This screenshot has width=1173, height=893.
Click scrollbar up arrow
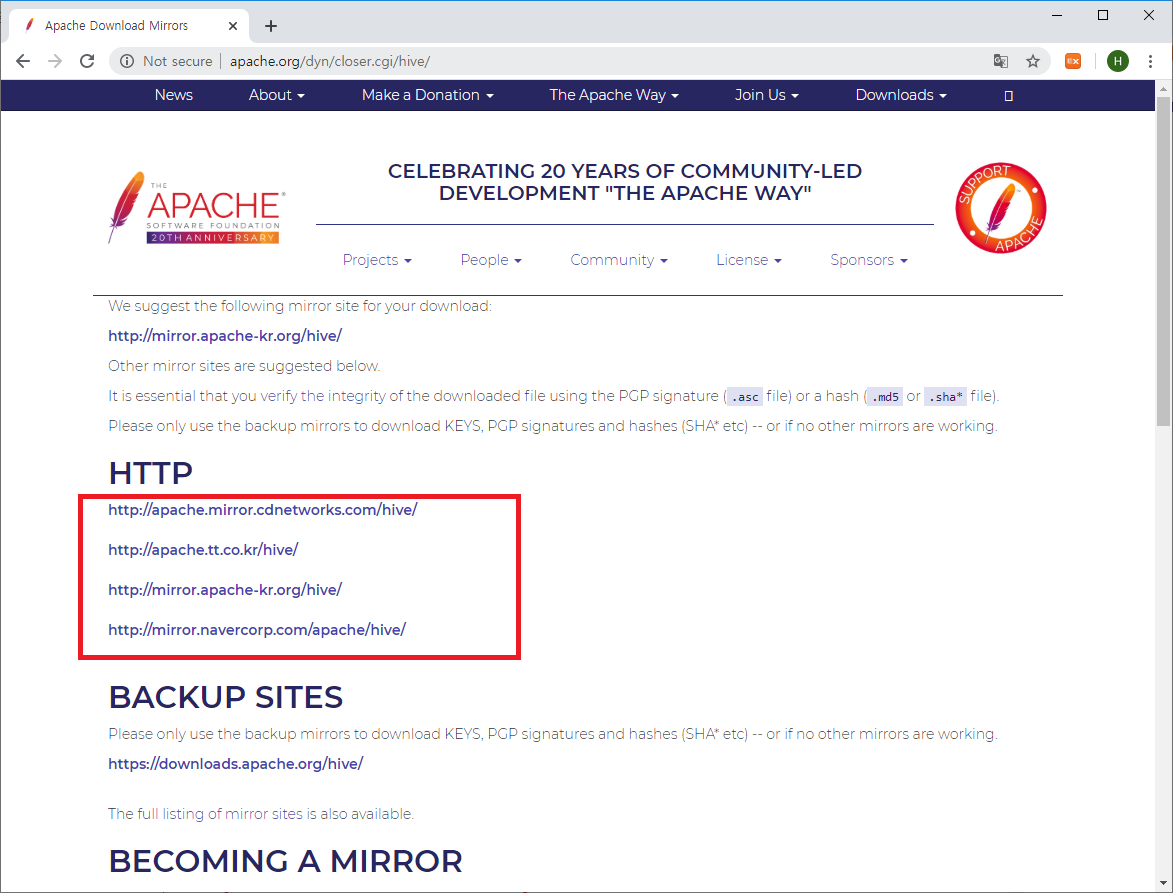pyautogui.click(x=1163, y=88)
